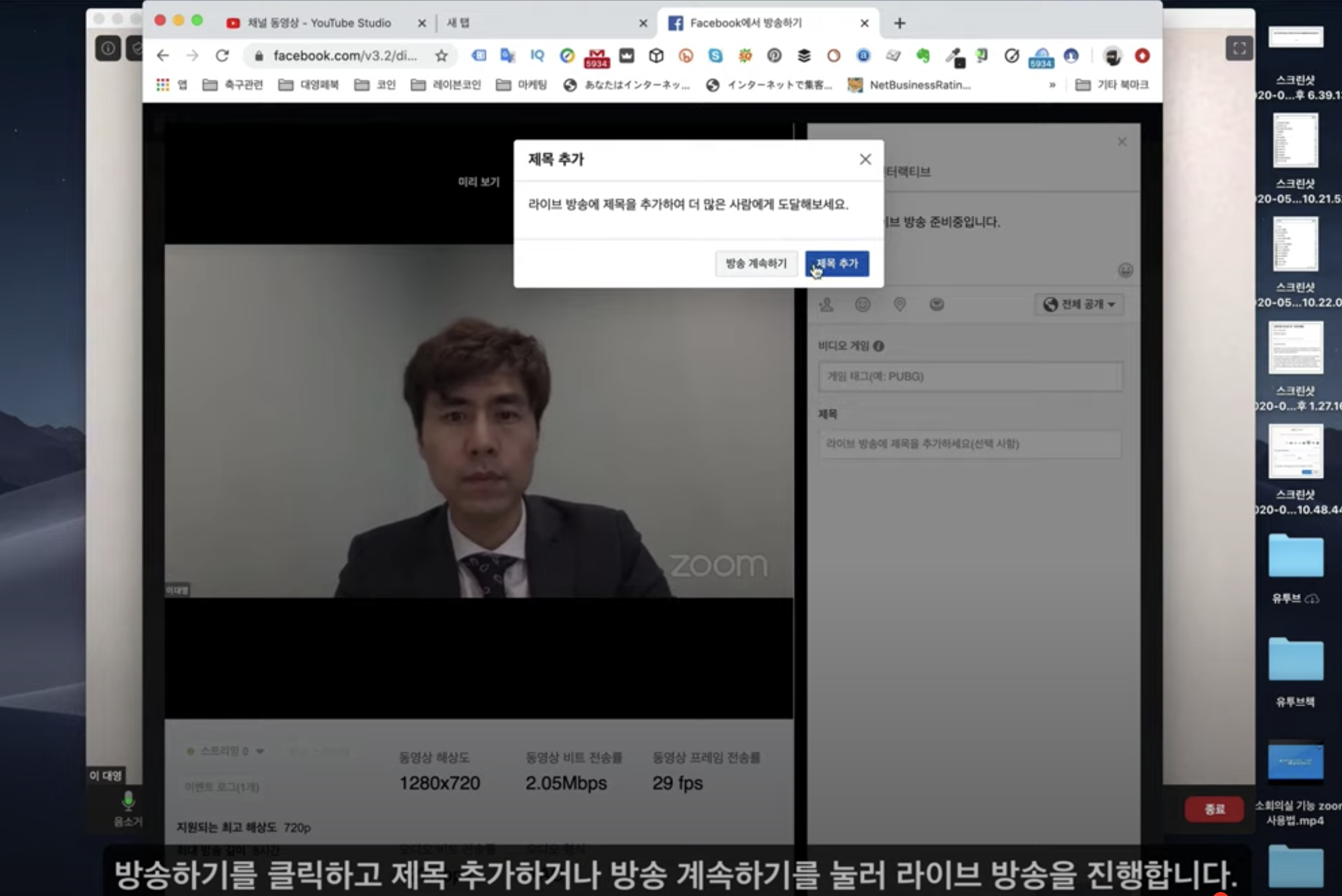The height and width of the screenshot is (896, 1342).
Task: Open the 레이븐코인 bookmark folder
Action: tap(446, 85)
